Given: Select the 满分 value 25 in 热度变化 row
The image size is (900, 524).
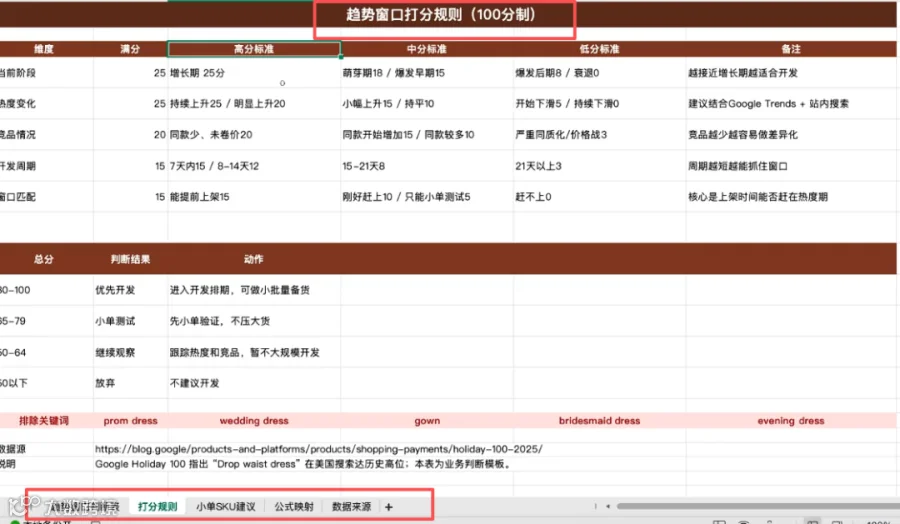Looking at the screenshot, I should [130, 104].
